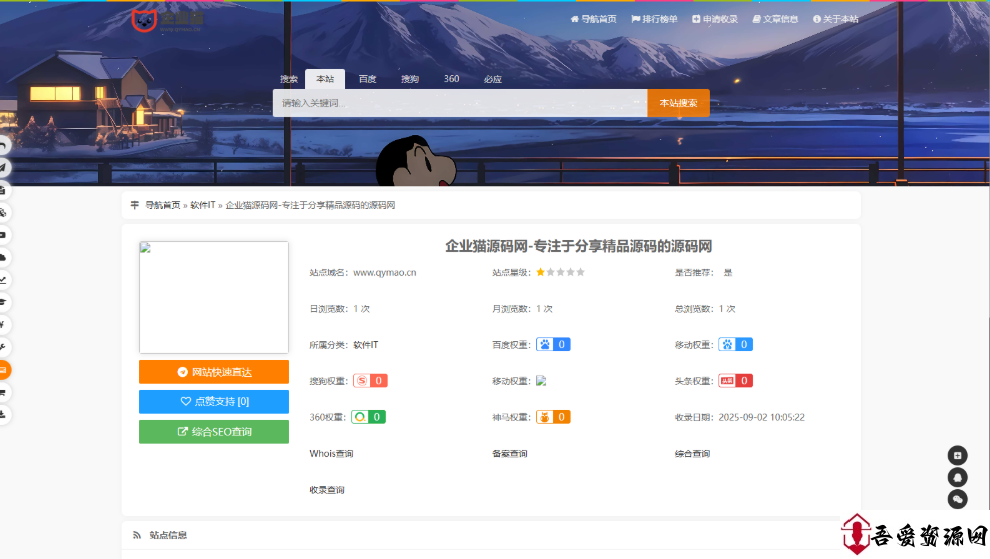Click the 软件IT category value
The image size is (990, 559).
(x=366, y=345)
